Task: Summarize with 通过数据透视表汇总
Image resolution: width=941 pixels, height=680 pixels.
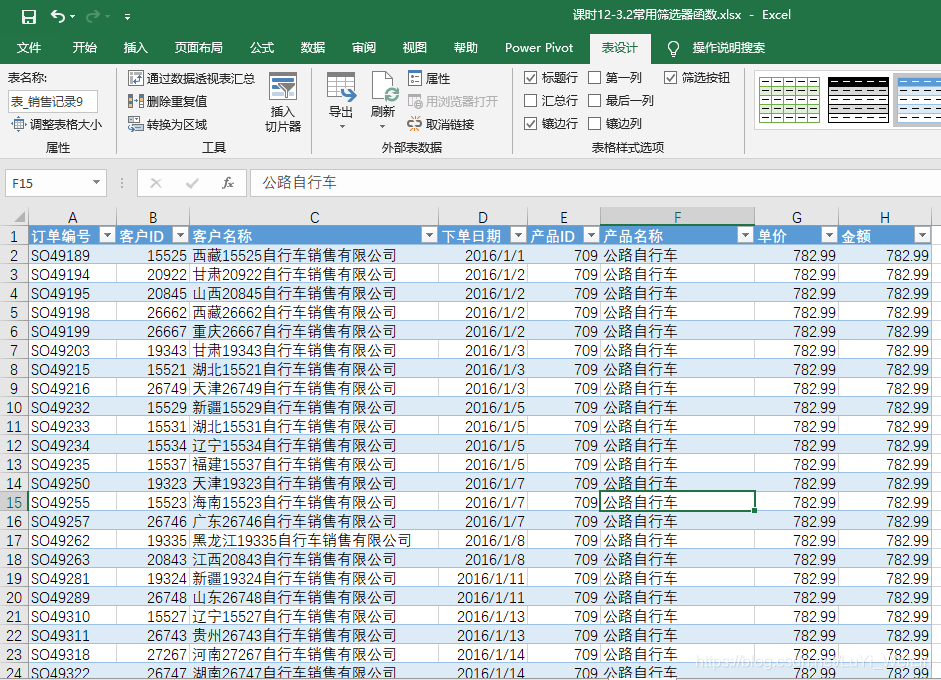Action: [x=191, y=78]
